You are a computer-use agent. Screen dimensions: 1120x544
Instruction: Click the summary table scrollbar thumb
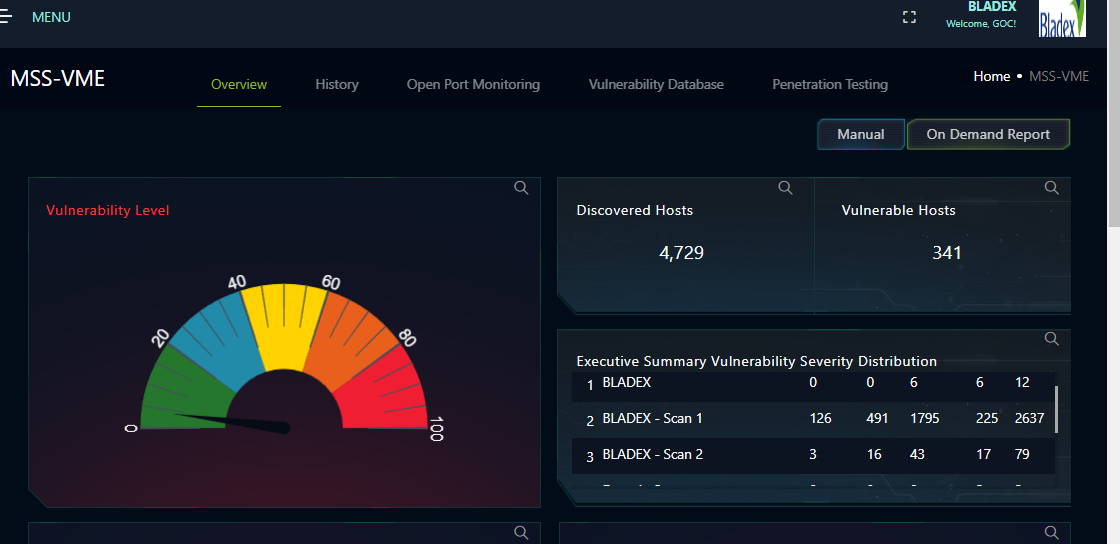(1056, 410)
